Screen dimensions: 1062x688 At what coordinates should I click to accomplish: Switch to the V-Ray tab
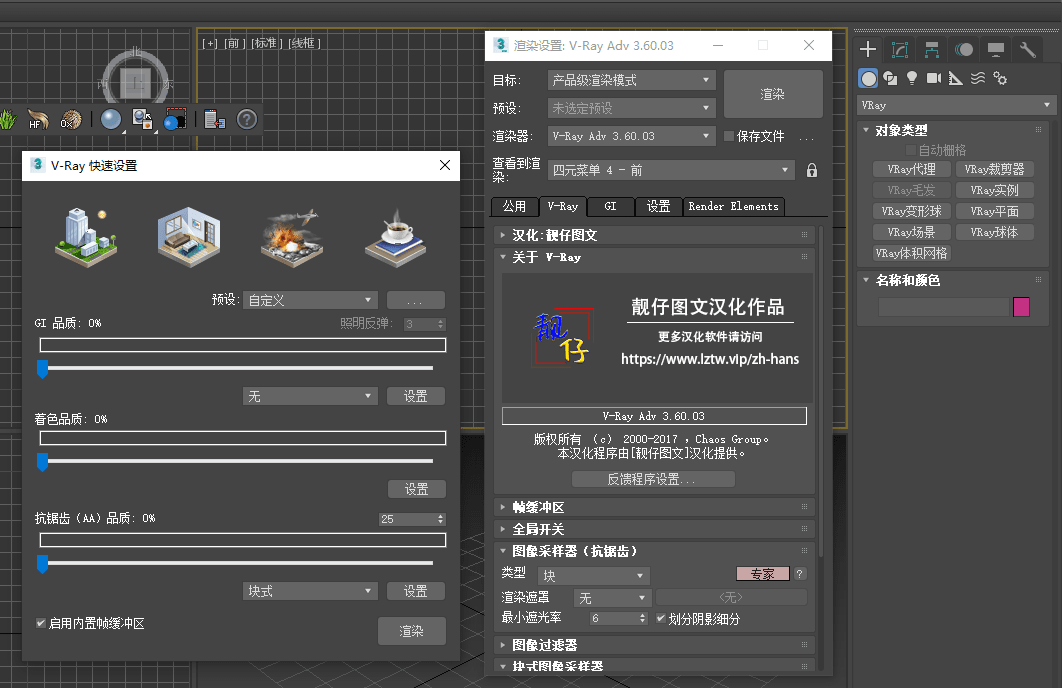coord(563,206)
